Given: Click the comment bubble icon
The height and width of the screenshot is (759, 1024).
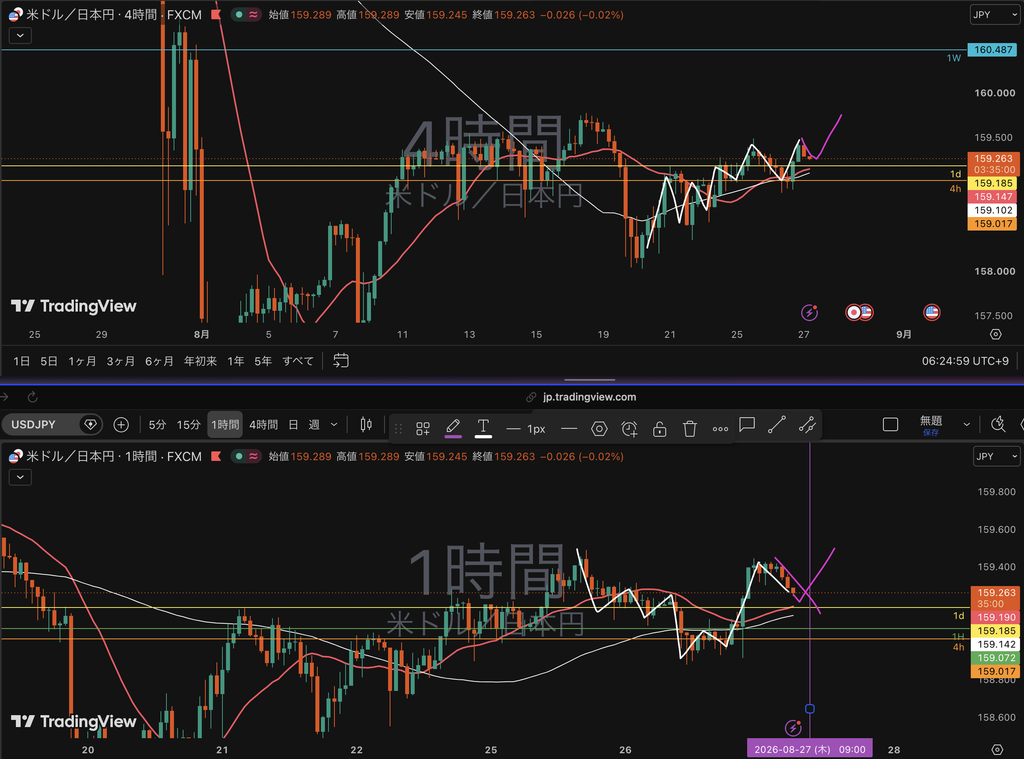Looking at the screenshot, I should pos(747,425).
